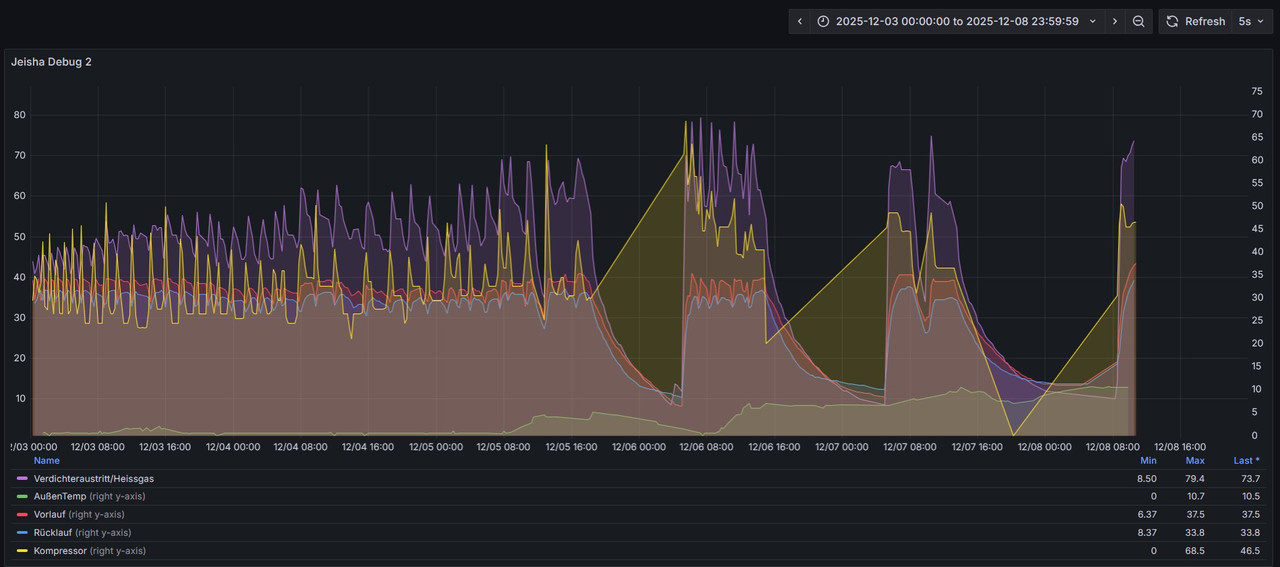Sort legend by the Name column header
The image size is (1280, 567).
pos(47,461)
